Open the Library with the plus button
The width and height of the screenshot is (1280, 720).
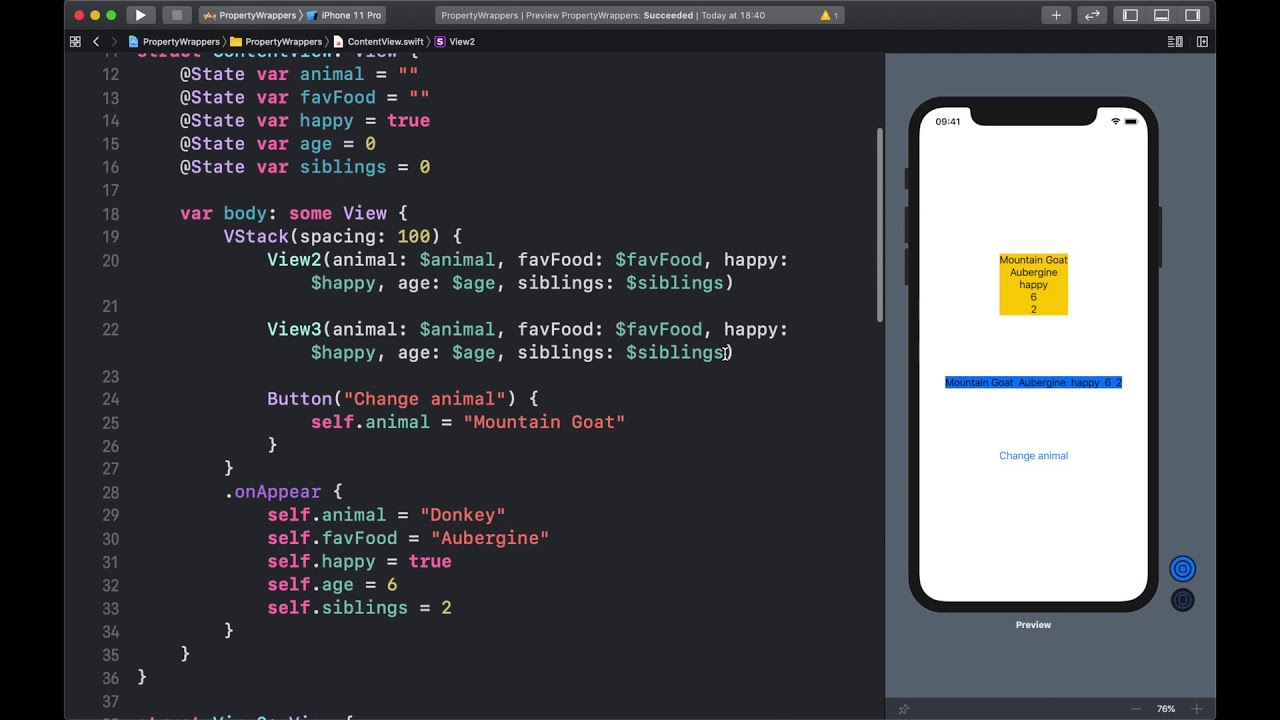1056,15
